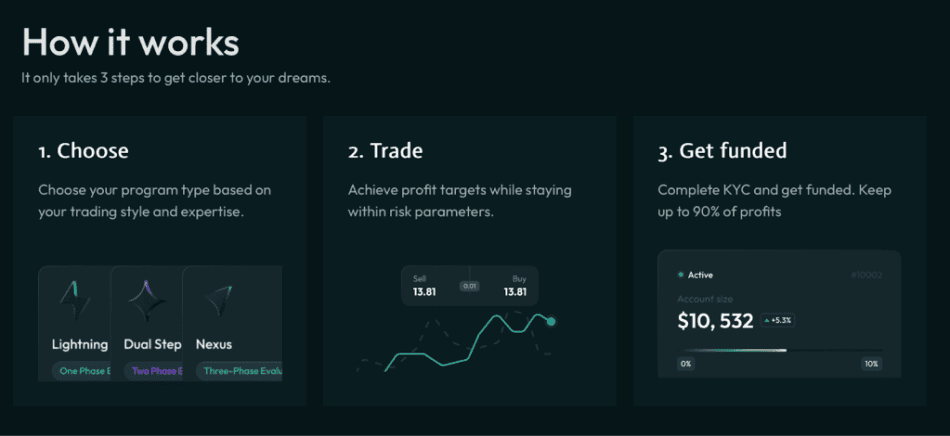Click the green endpoint dot on the chart
The width and height of the screenshot is (950, 436).
click(550, 322)
